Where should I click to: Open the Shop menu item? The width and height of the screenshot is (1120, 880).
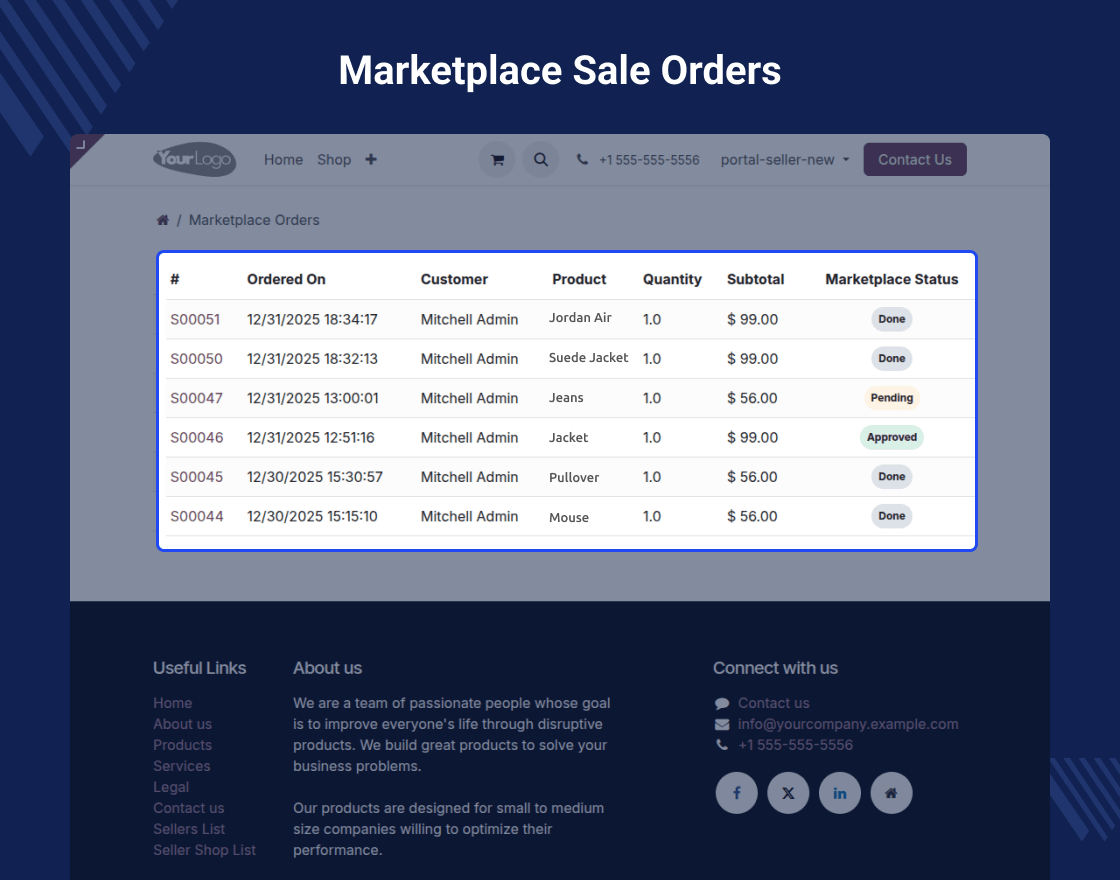(x=334, y=160)
